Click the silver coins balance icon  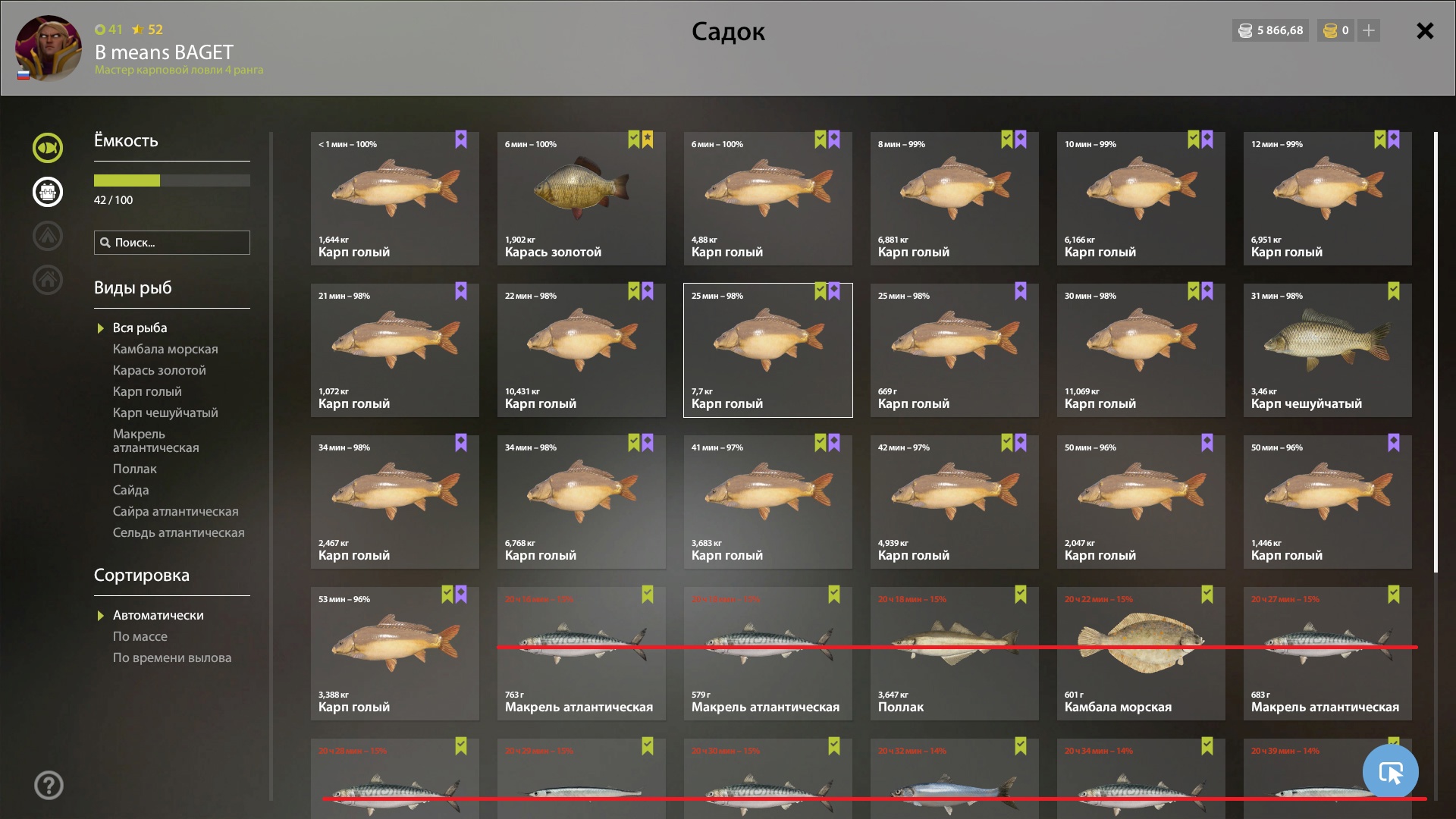(x=1245, y=30)
